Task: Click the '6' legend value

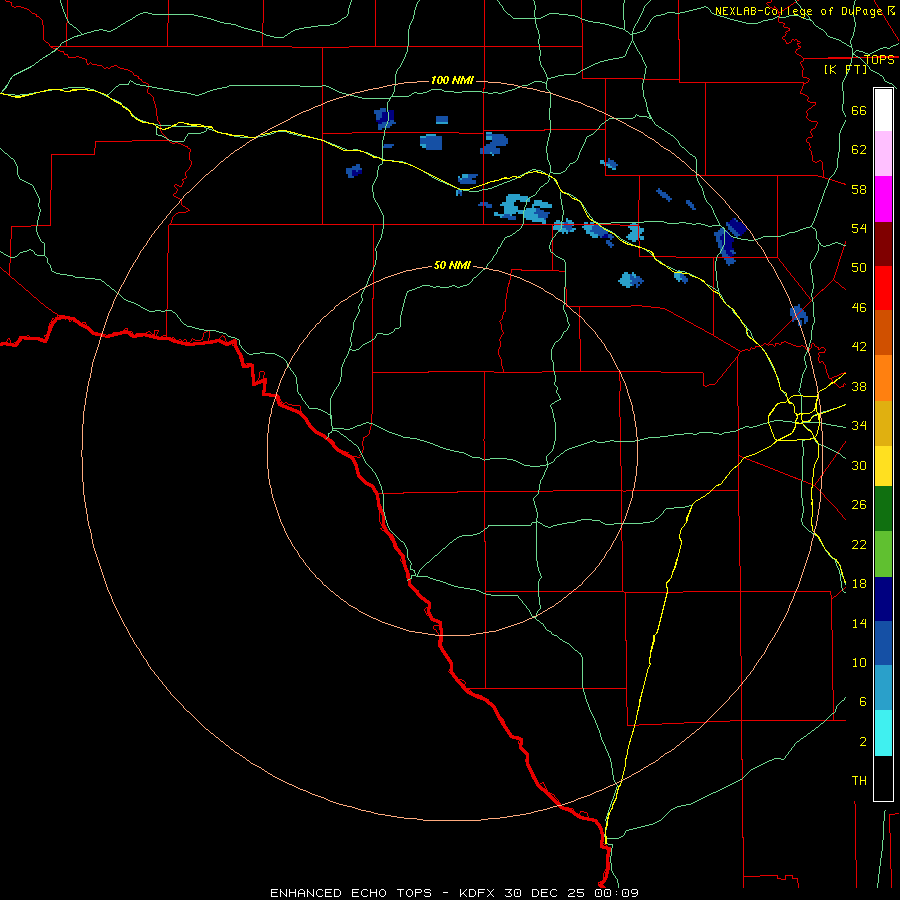Action: (863, 701)
